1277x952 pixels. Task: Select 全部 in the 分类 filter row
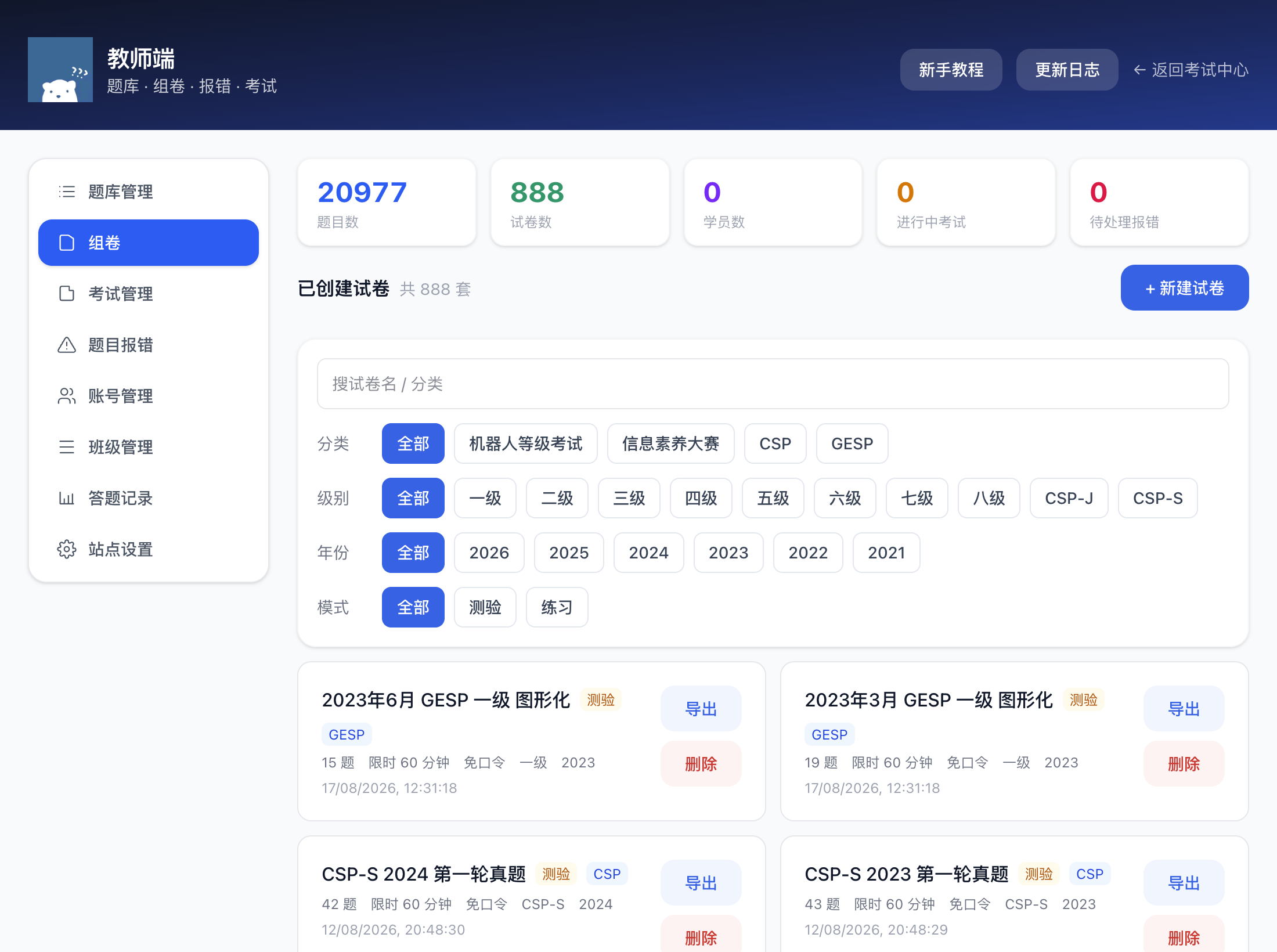(x=413, y=443)
